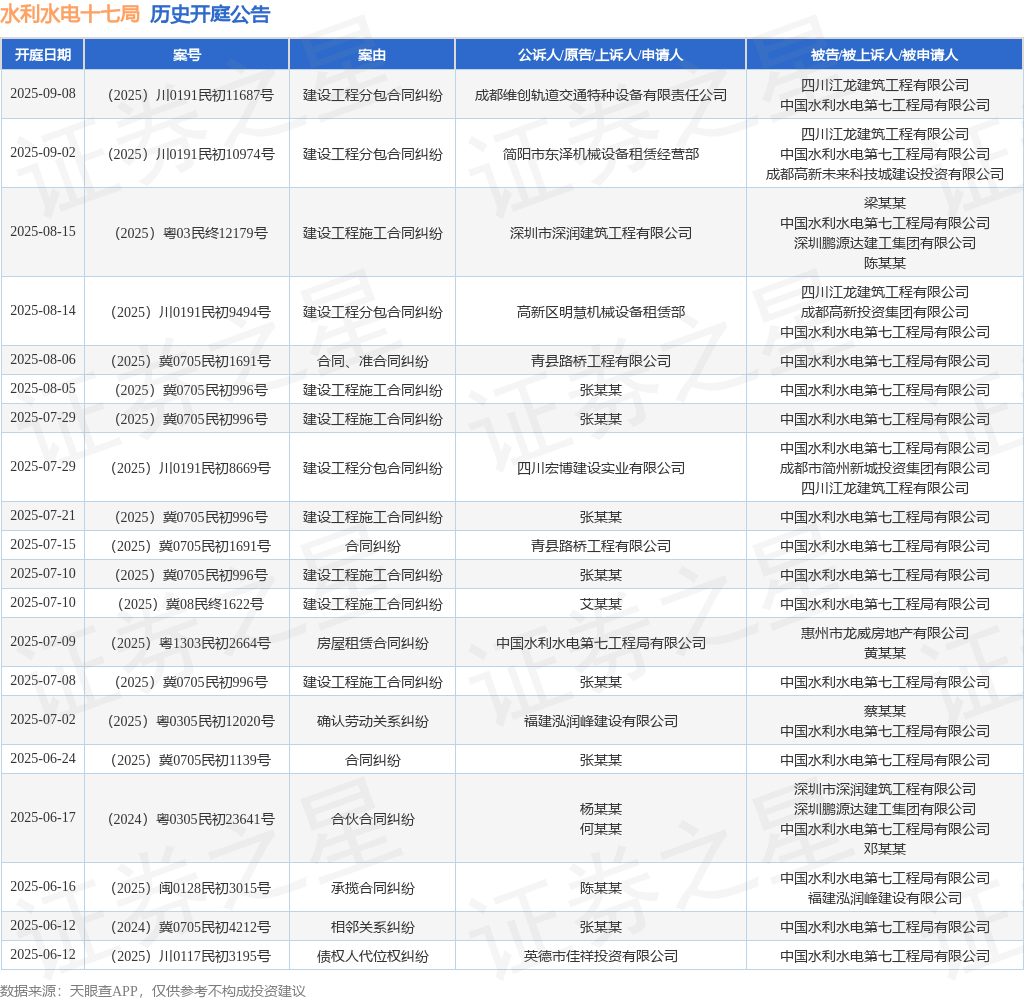Select the 案由 column header

coord(372,55)
